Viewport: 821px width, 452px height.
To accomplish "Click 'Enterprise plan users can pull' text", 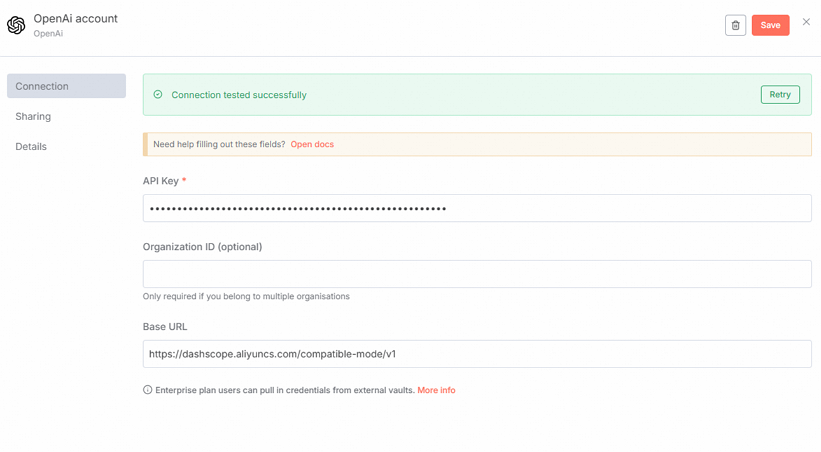I will coord(285,390).
